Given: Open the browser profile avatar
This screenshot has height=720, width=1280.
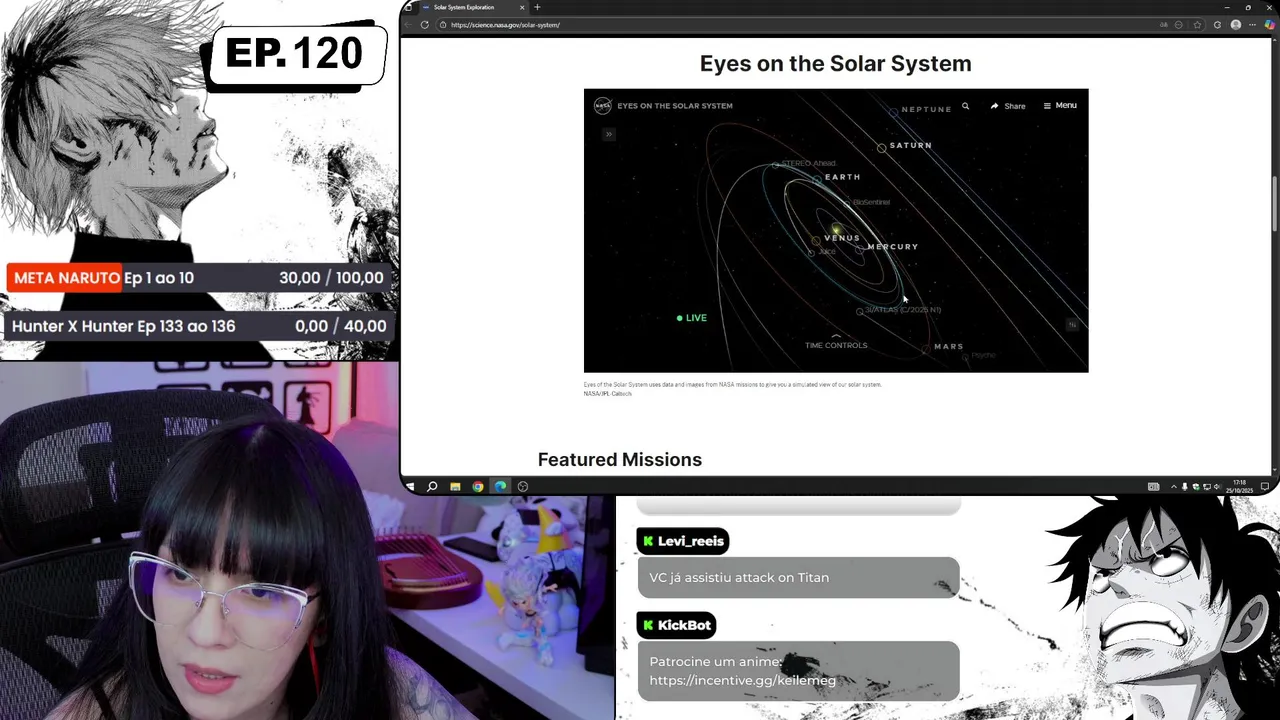Looking at the screenshot, I should (x=1236, y=25).
